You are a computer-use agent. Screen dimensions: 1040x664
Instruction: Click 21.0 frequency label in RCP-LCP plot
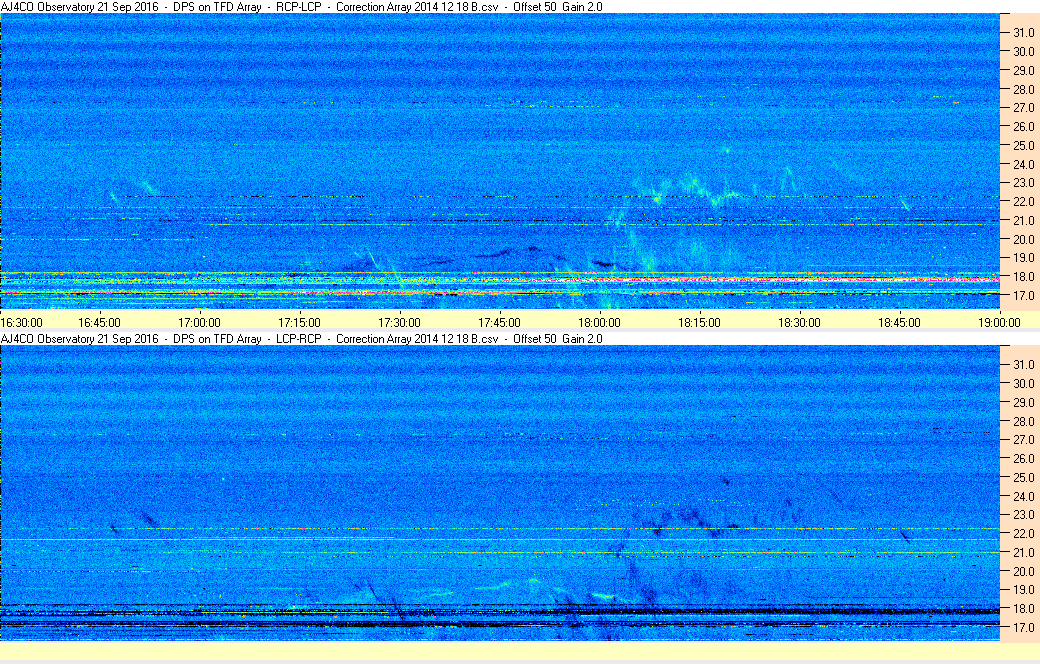point(1023,220)
